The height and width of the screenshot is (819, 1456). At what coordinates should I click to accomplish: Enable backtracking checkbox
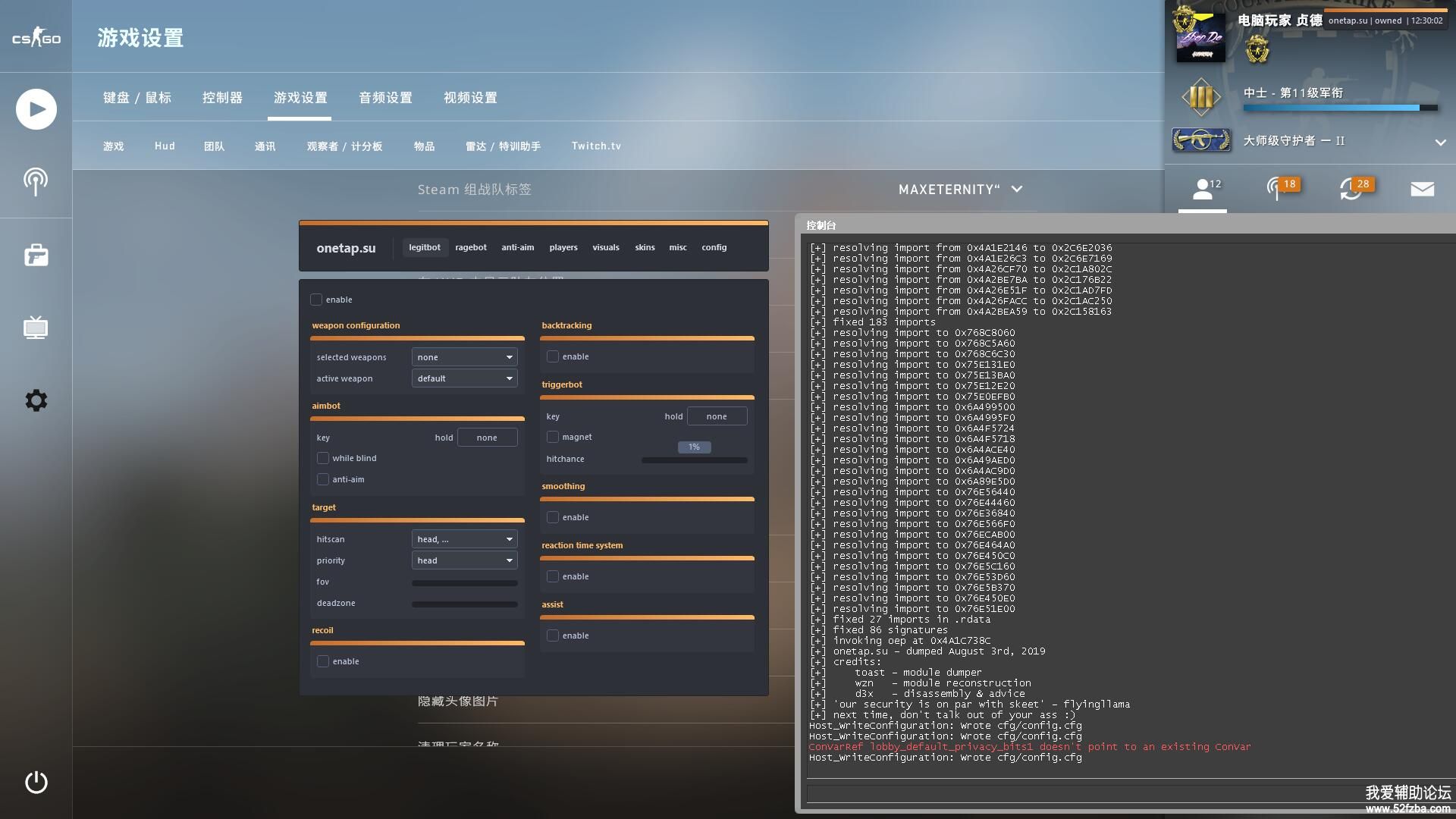tap(553, 356)
